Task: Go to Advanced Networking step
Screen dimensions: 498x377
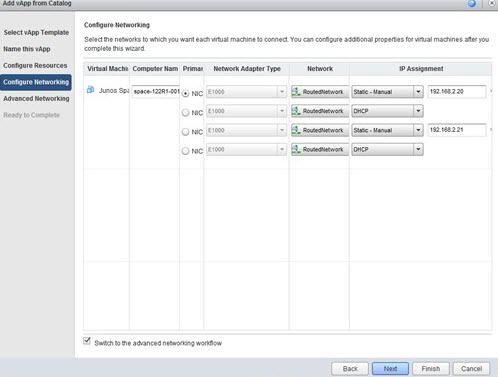Action: pos(36,99)
